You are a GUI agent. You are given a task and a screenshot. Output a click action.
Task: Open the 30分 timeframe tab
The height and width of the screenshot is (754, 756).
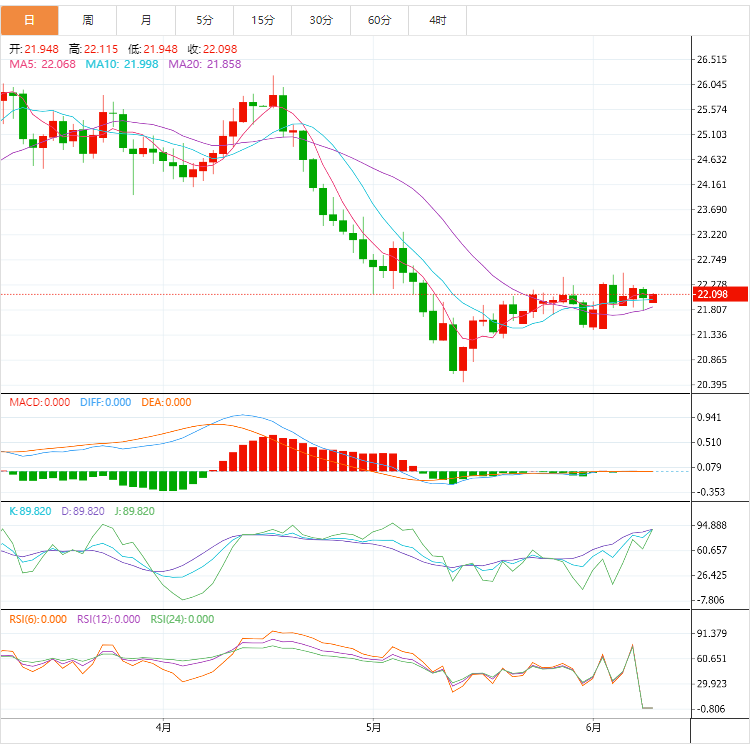[x=321, y=20]
